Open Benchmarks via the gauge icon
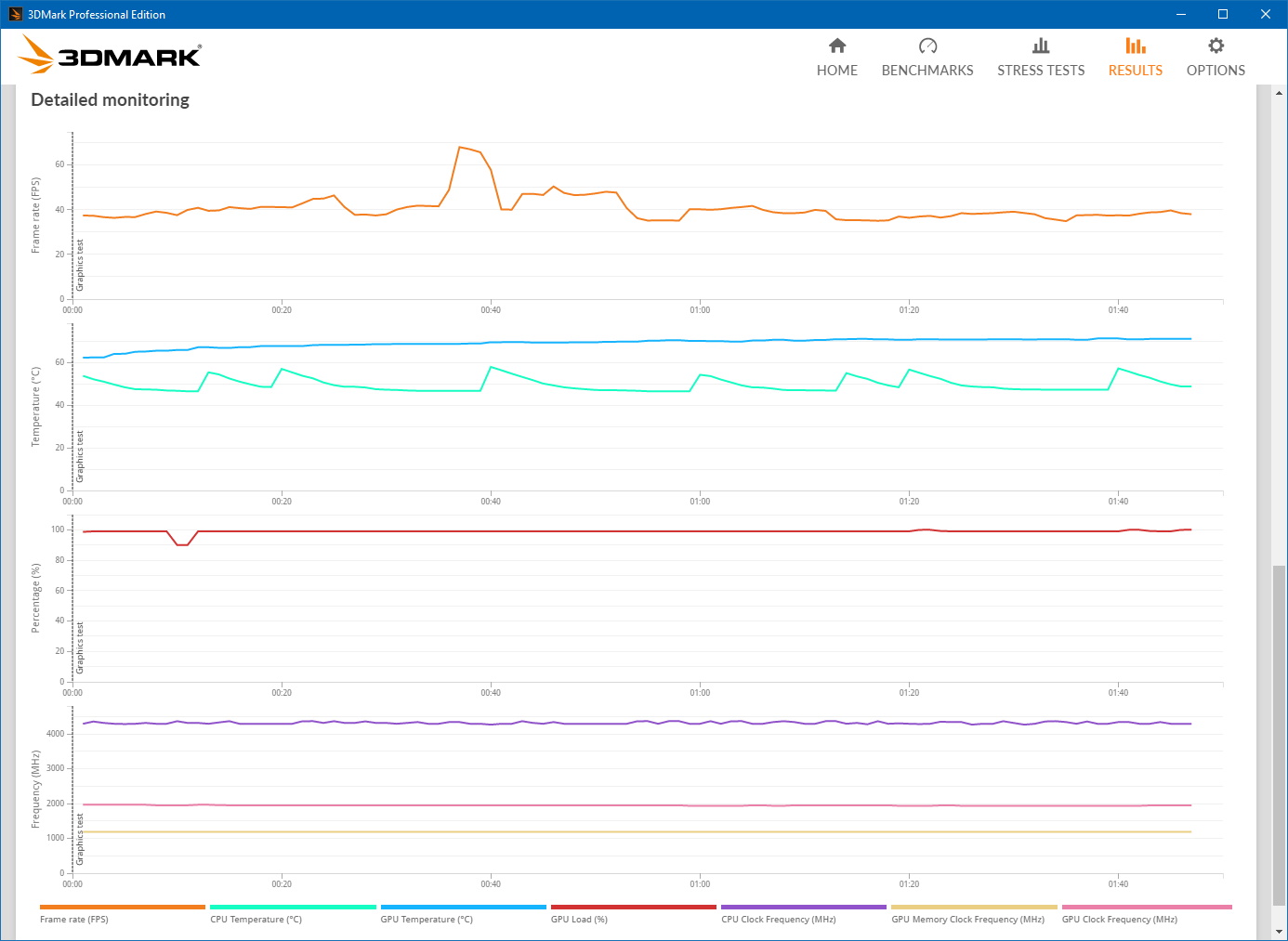Image resolution: width=1288 pixels, height=941 pixels. pos(927,46)
